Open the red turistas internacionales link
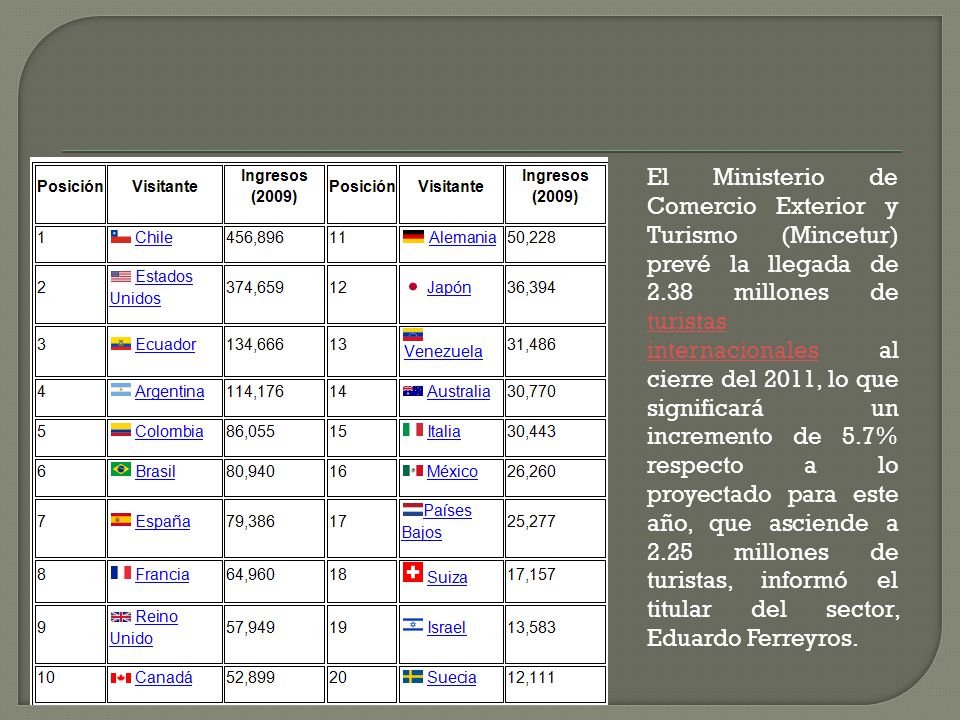The width and height of the screenshot is (960, 720). click(x=733, y=336)
